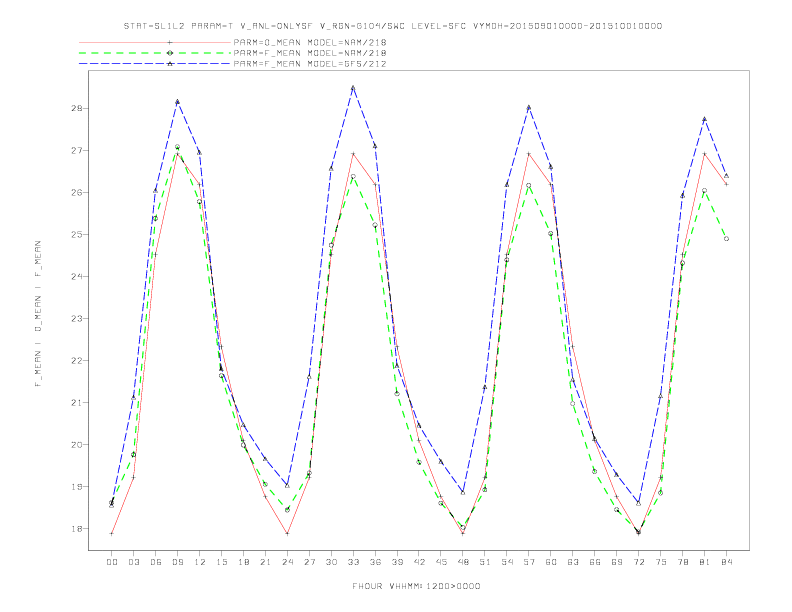Select legend entry PARM=F_MEAN MODEL=GFS/212
Image resolution: width=792 pixels, height=612 pixels.
[310, 64]
